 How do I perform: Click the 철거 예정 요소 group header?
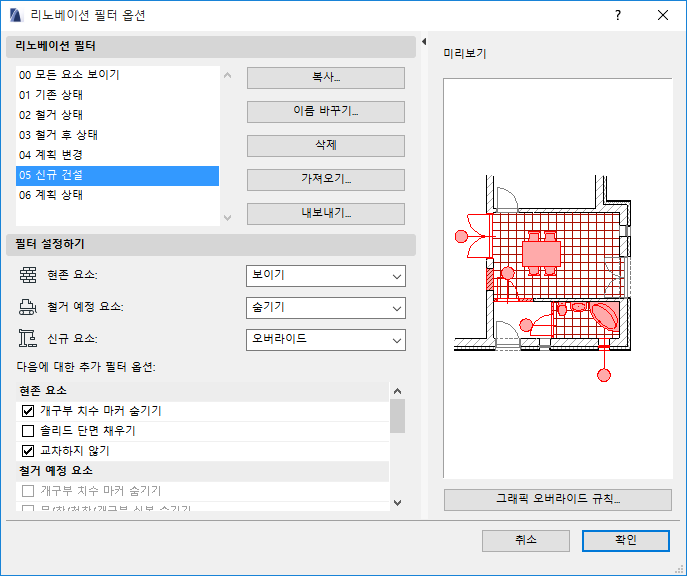pos(202,471)
